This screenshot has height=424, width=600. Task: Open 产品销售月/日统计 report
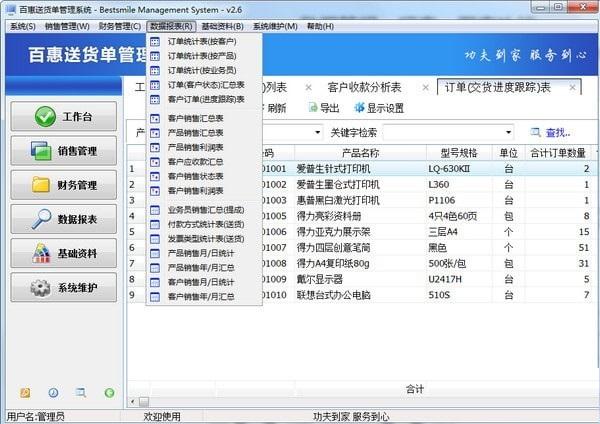(x=201, y=253)
